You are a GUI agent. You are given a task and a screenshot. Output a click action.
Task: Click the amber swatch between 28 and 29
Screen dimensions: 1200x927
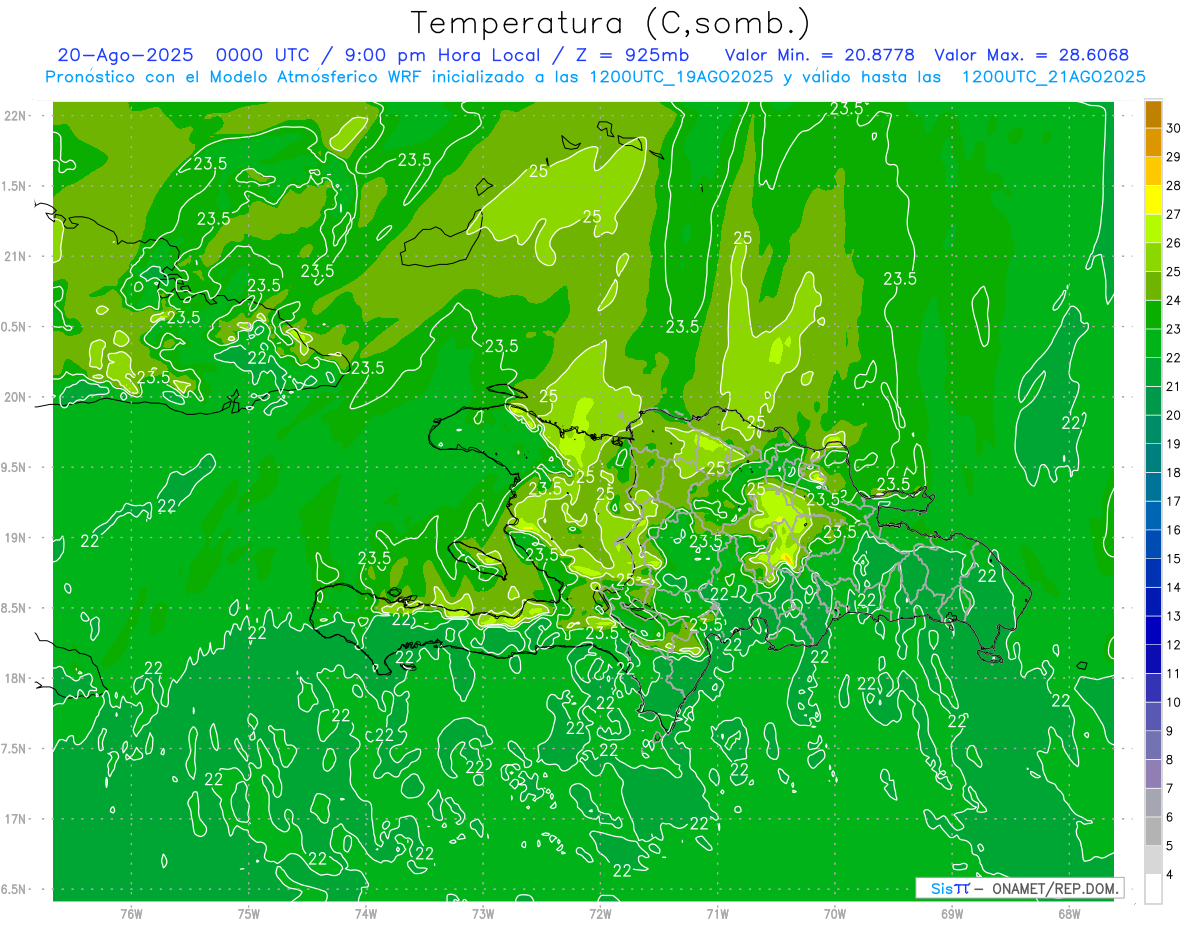[1153, 171]
